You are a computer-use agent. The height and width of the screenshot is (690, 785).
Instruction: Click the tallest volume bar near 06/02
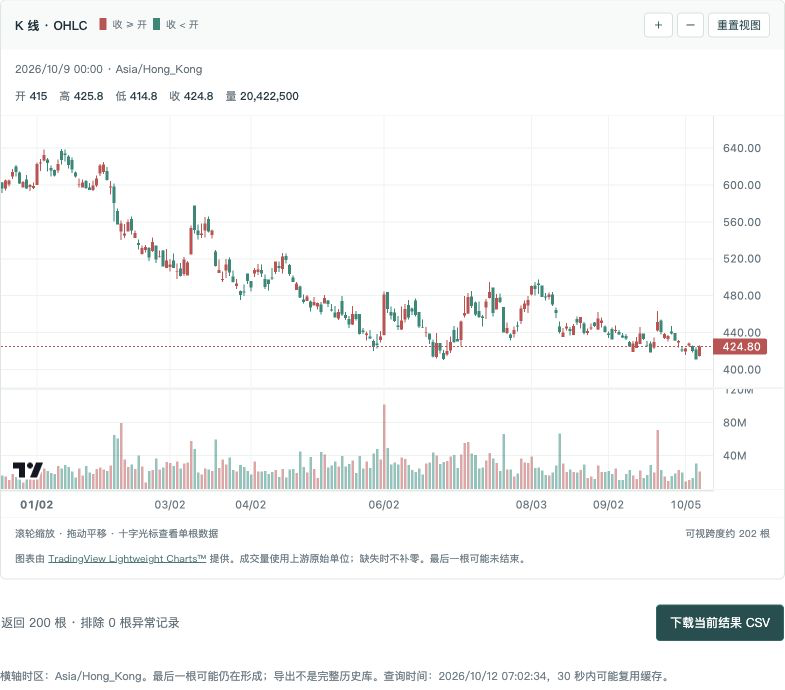tap(384, 447)
